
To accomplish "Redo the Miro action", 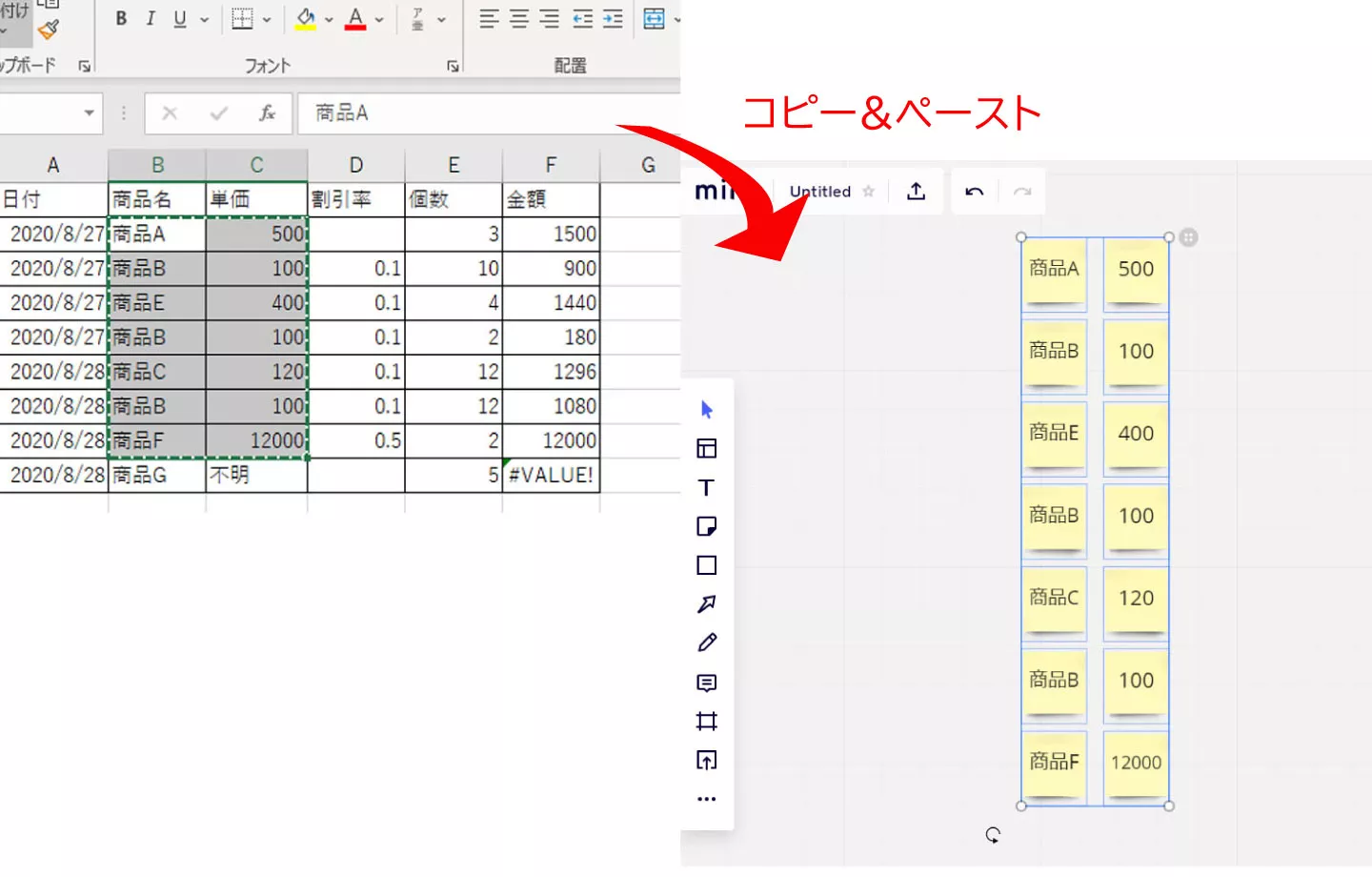I will [x=1022, y=192].
